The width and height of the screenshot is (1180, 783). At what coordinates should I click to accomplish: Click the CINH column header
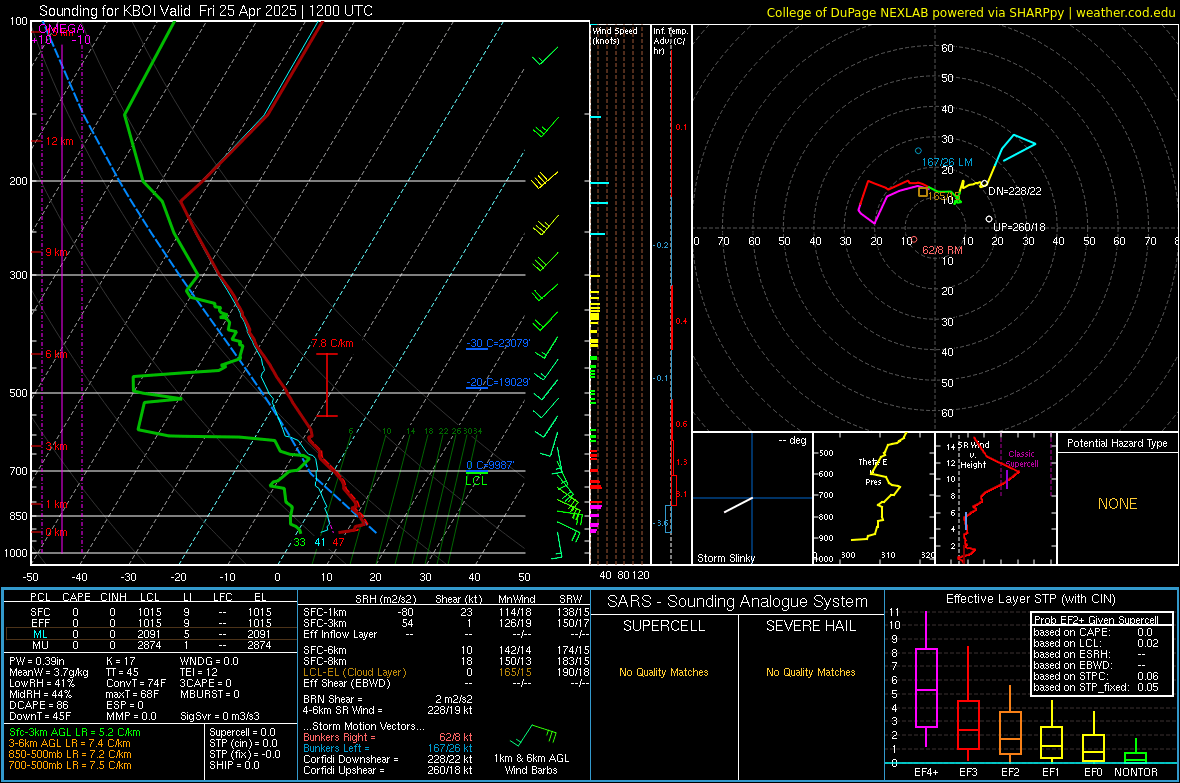tap(113, 597)
